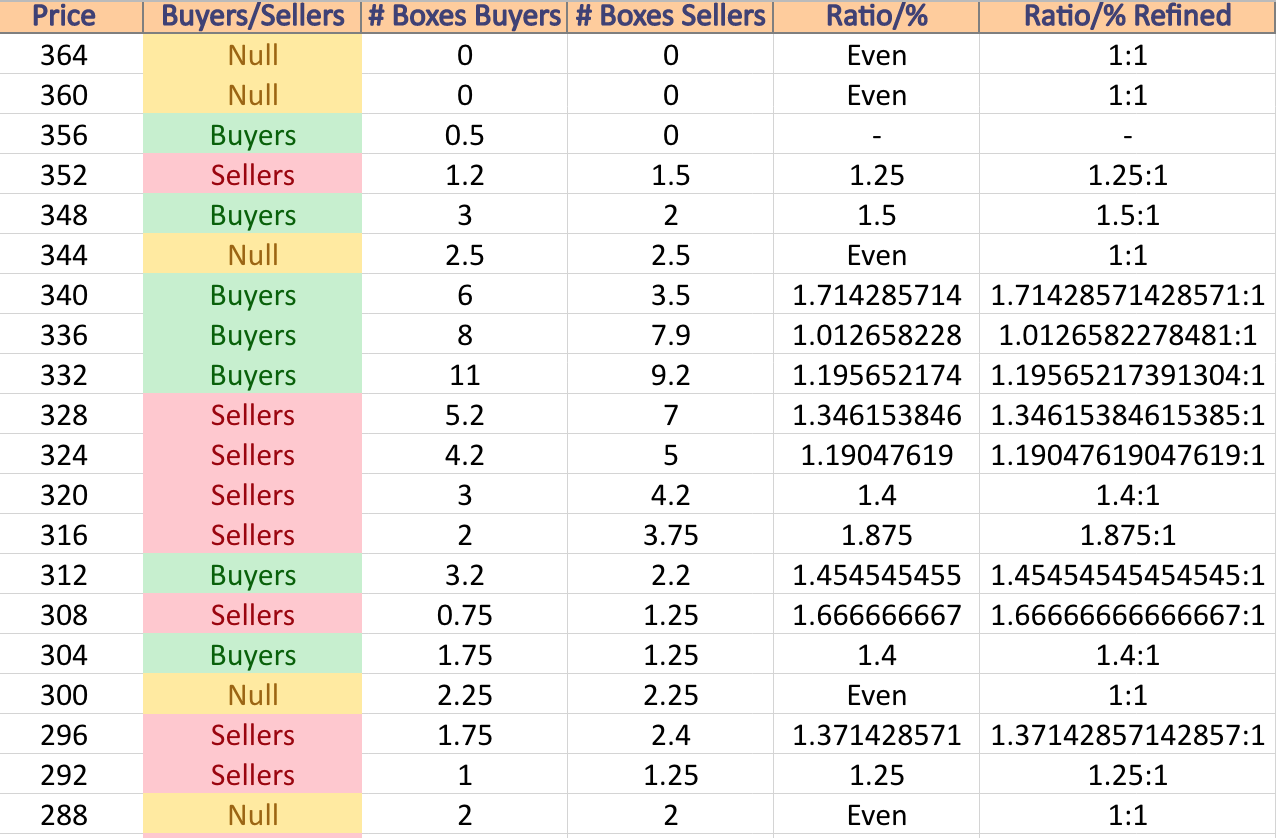
Task: Select the cell with 11 boxes buyers
Action: 464,375
